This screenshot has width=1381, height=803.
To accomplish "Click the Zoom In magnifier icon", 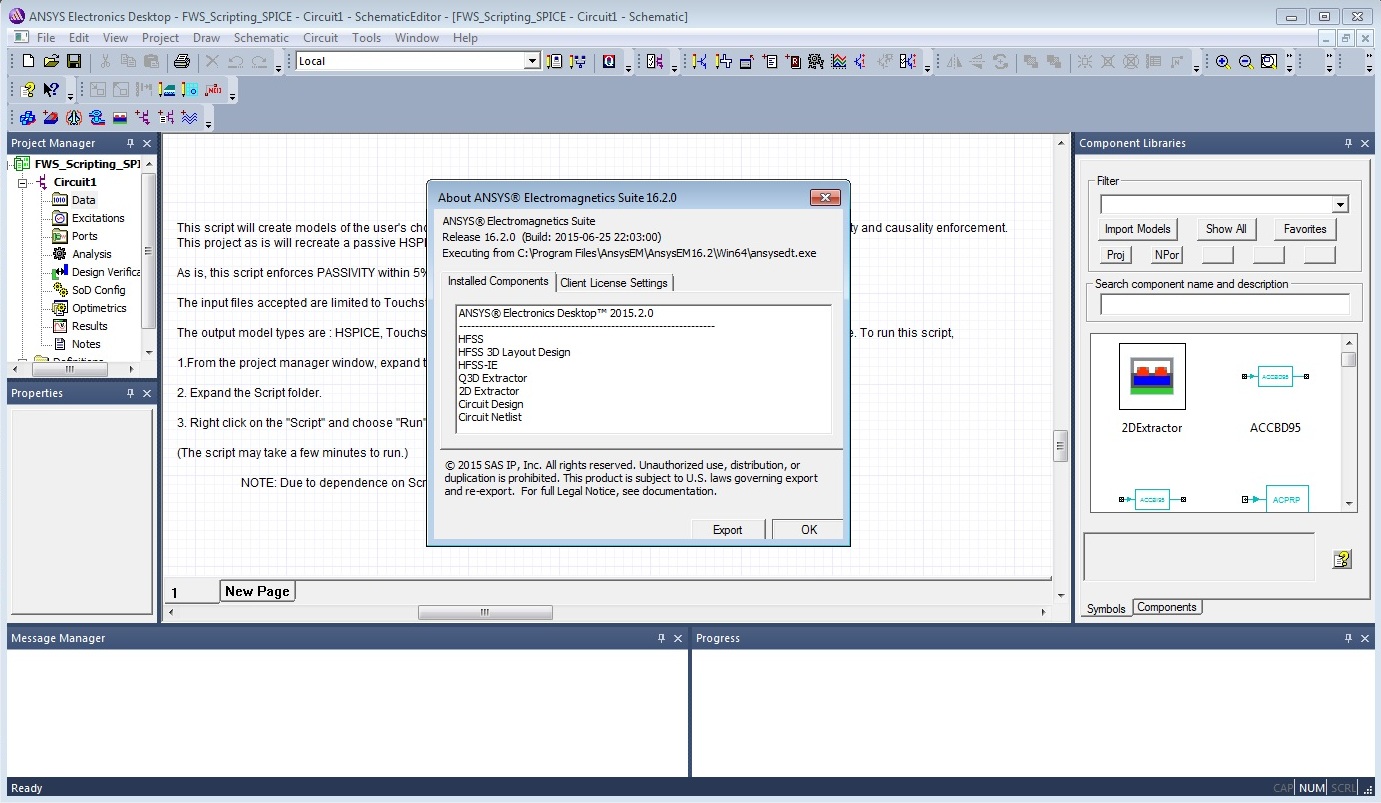I will 1223,61.
